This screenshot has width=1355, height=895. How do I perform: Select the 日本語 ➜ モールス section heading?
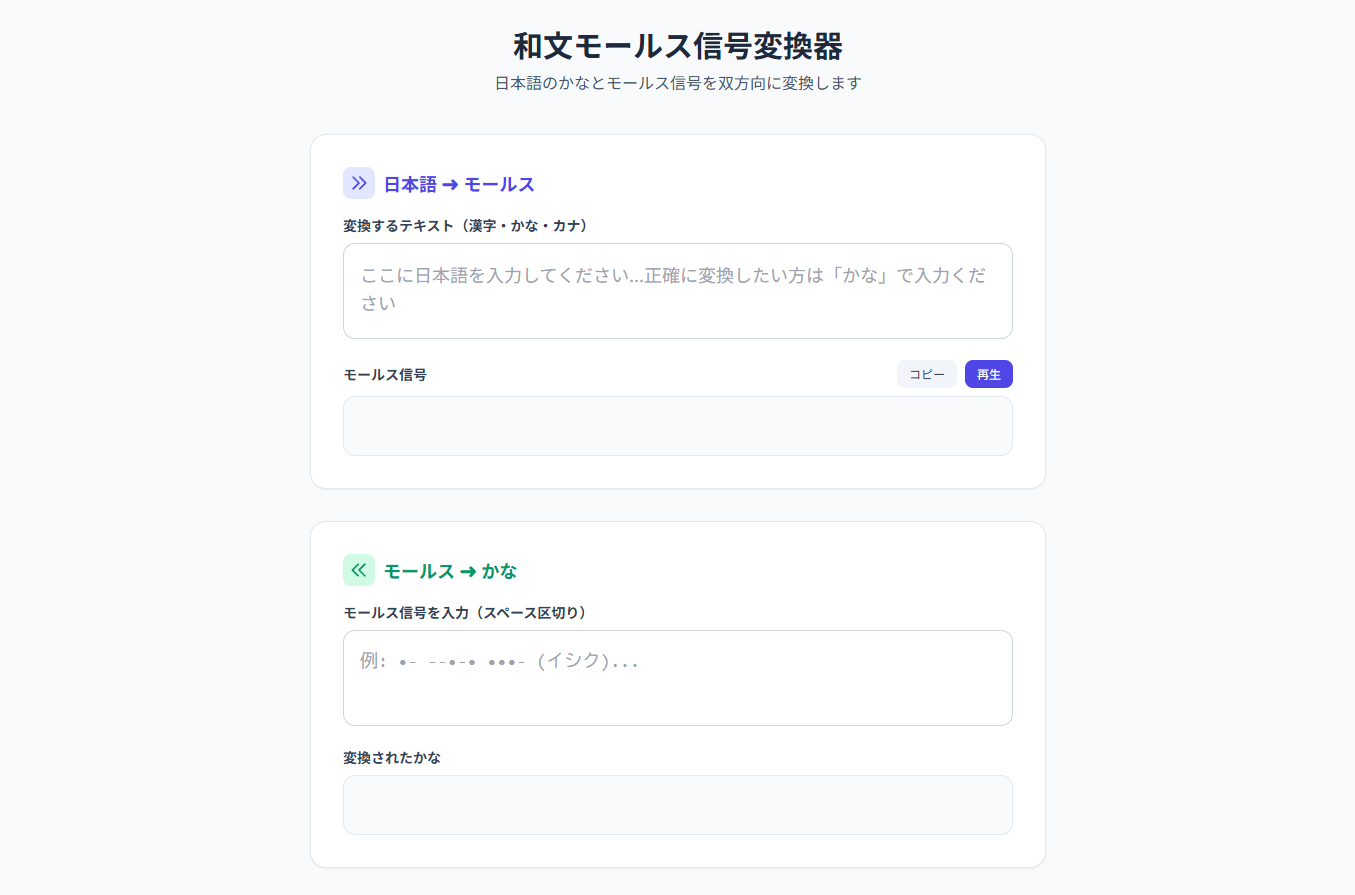pos(459,185)
